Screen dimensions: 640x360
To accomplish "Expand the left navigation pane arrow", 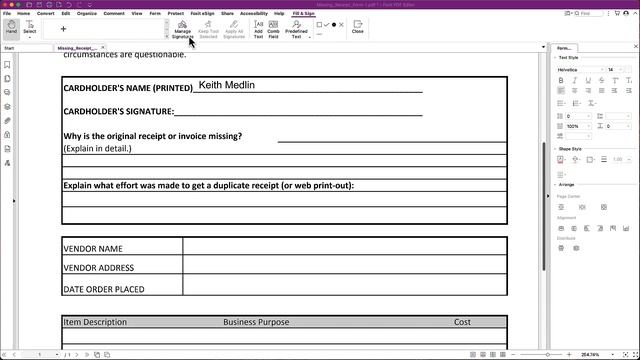I will [14, 201].
